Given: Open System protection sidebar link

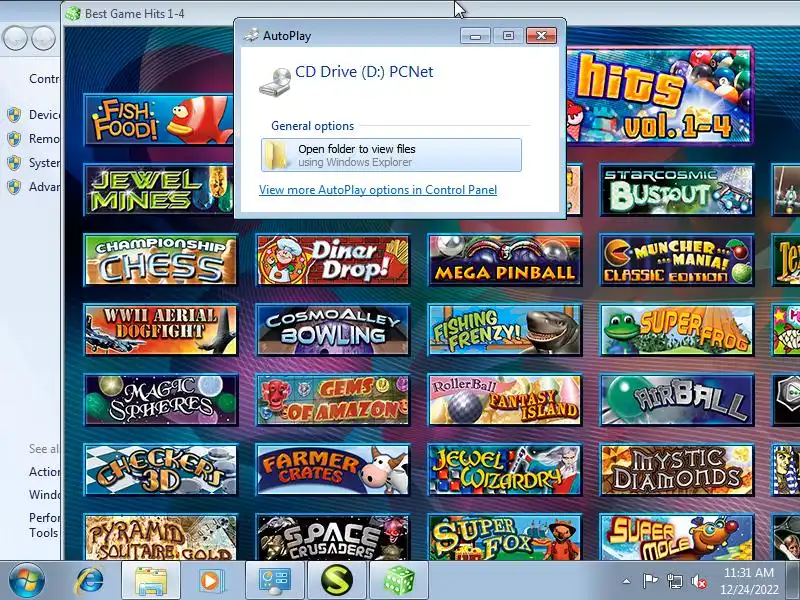Looking at the screenshot, I should point(44,163).
